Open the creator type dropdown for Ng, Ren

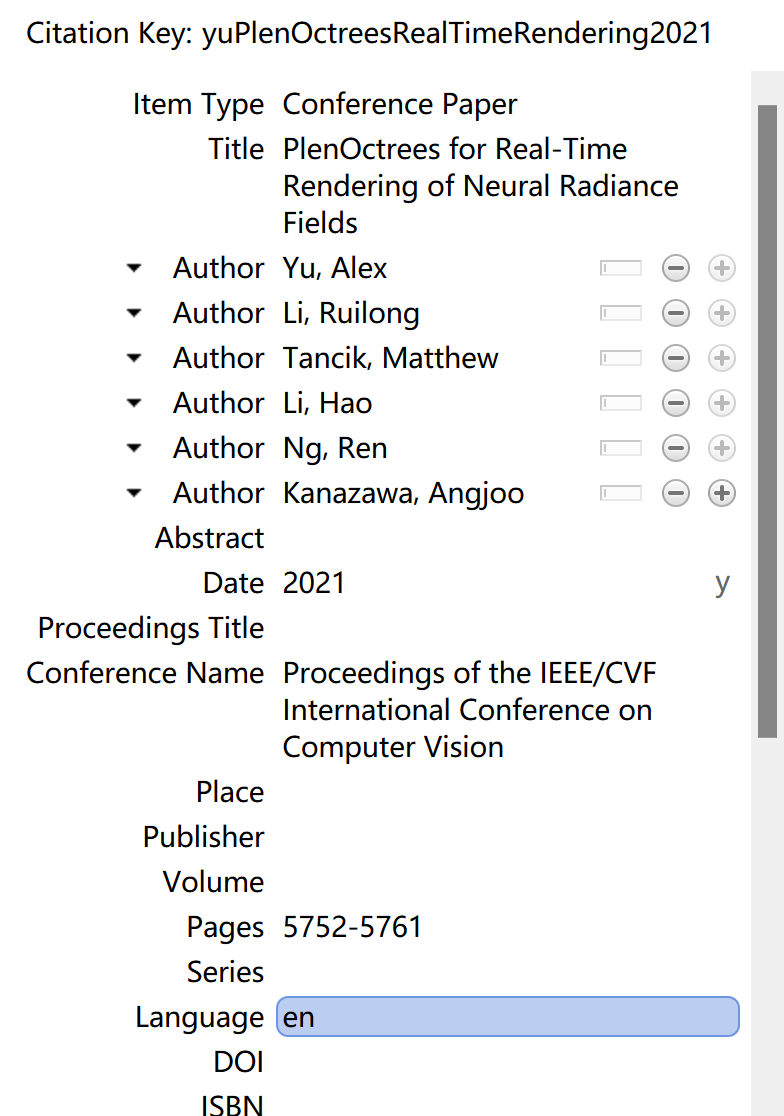[134, 448]
